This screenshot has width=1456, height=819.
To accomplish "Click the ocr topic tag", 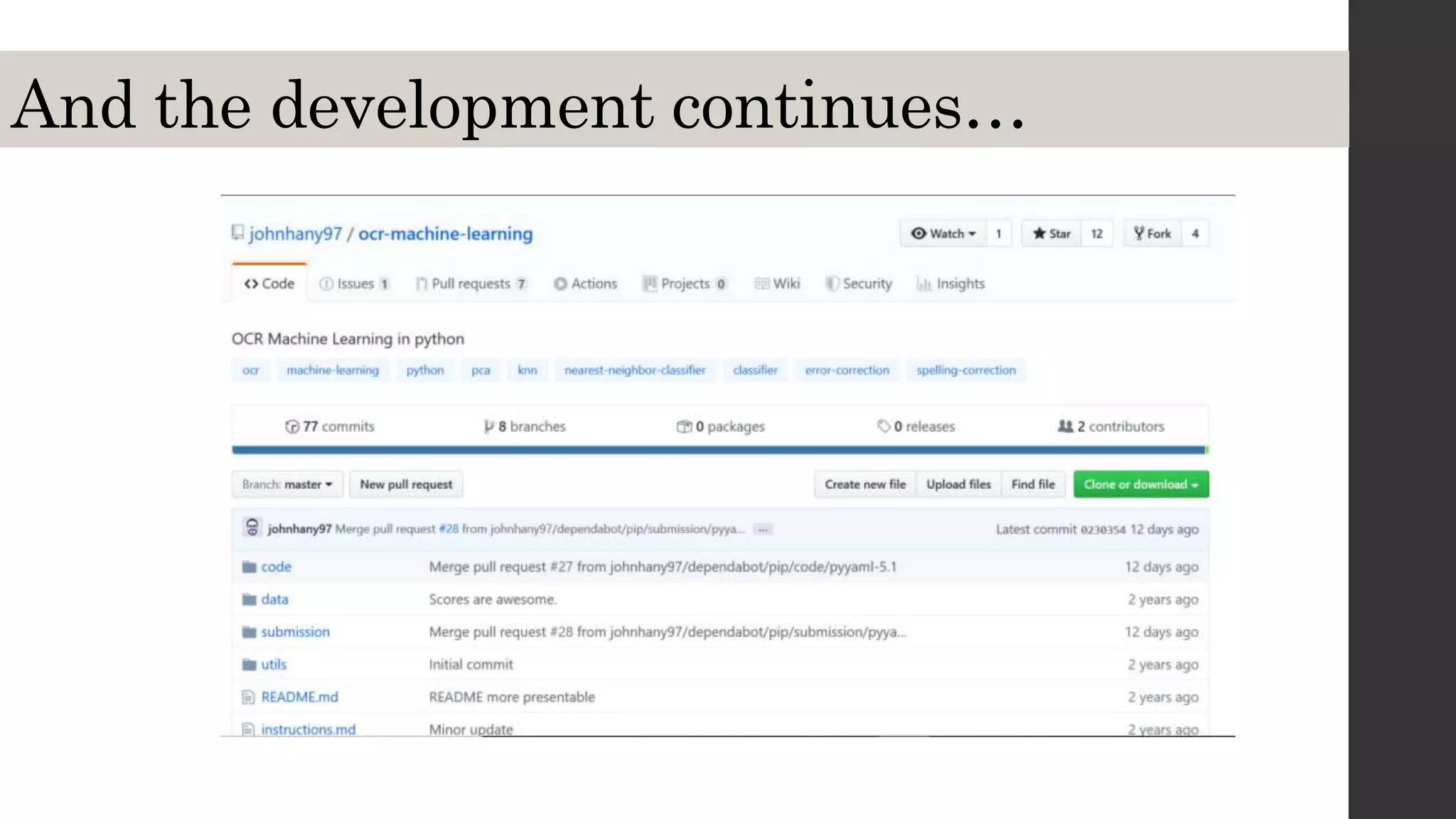I will (x=251, y=370).
